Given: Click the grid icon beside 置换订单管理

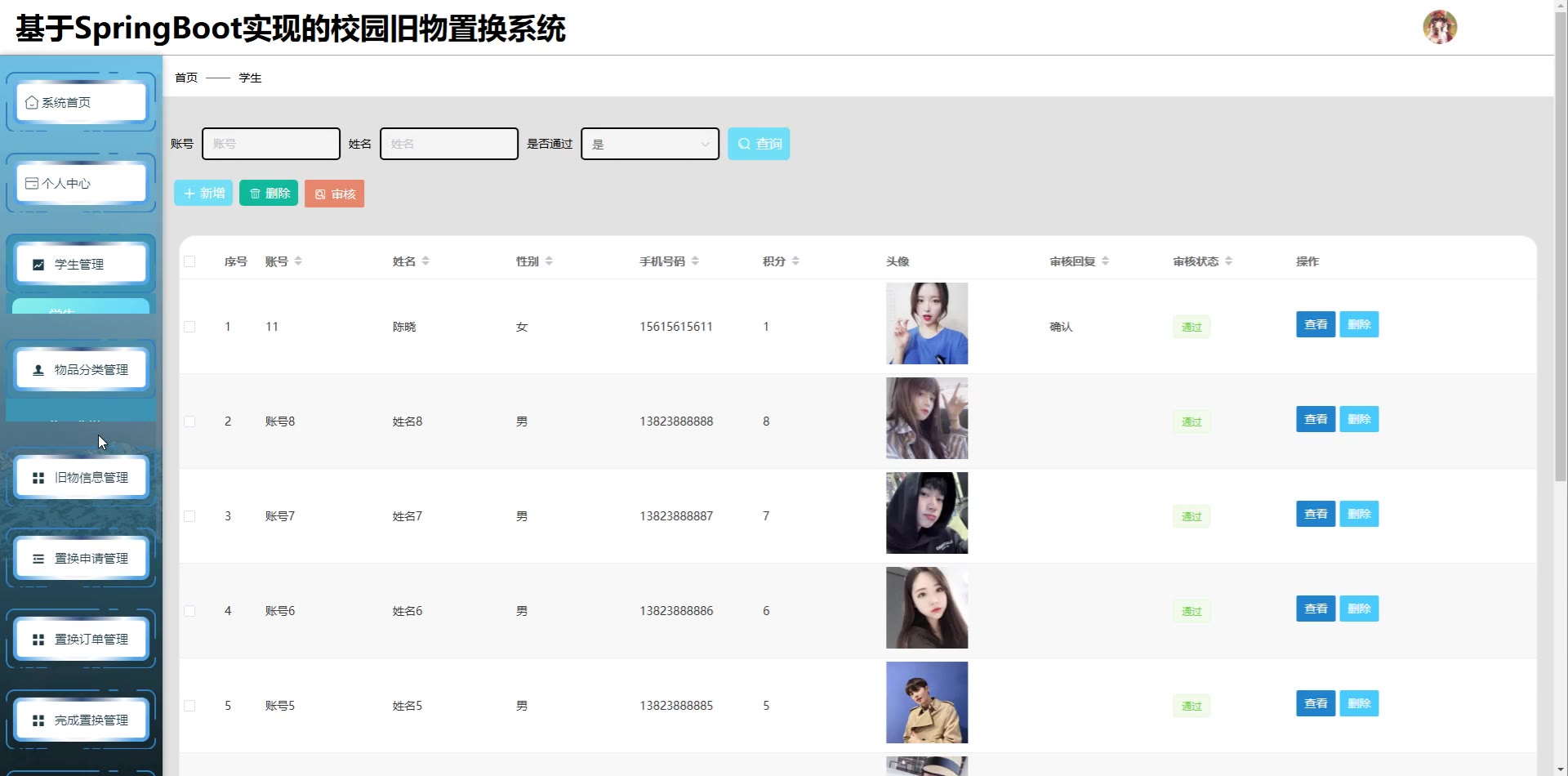Looking at the screenshot, I should pyautogui.click(x=38, y=640).
